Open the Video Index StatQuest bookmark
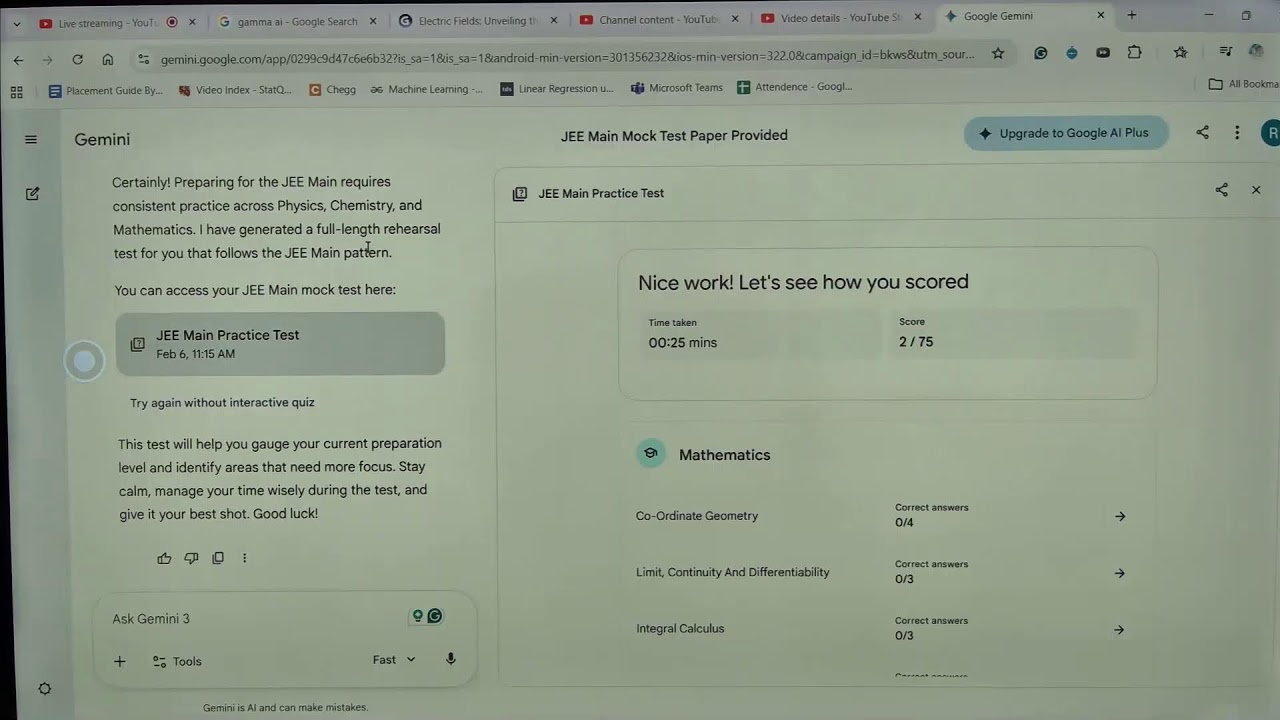Viewport: 1280px width, 720px height. click(235, 90)
